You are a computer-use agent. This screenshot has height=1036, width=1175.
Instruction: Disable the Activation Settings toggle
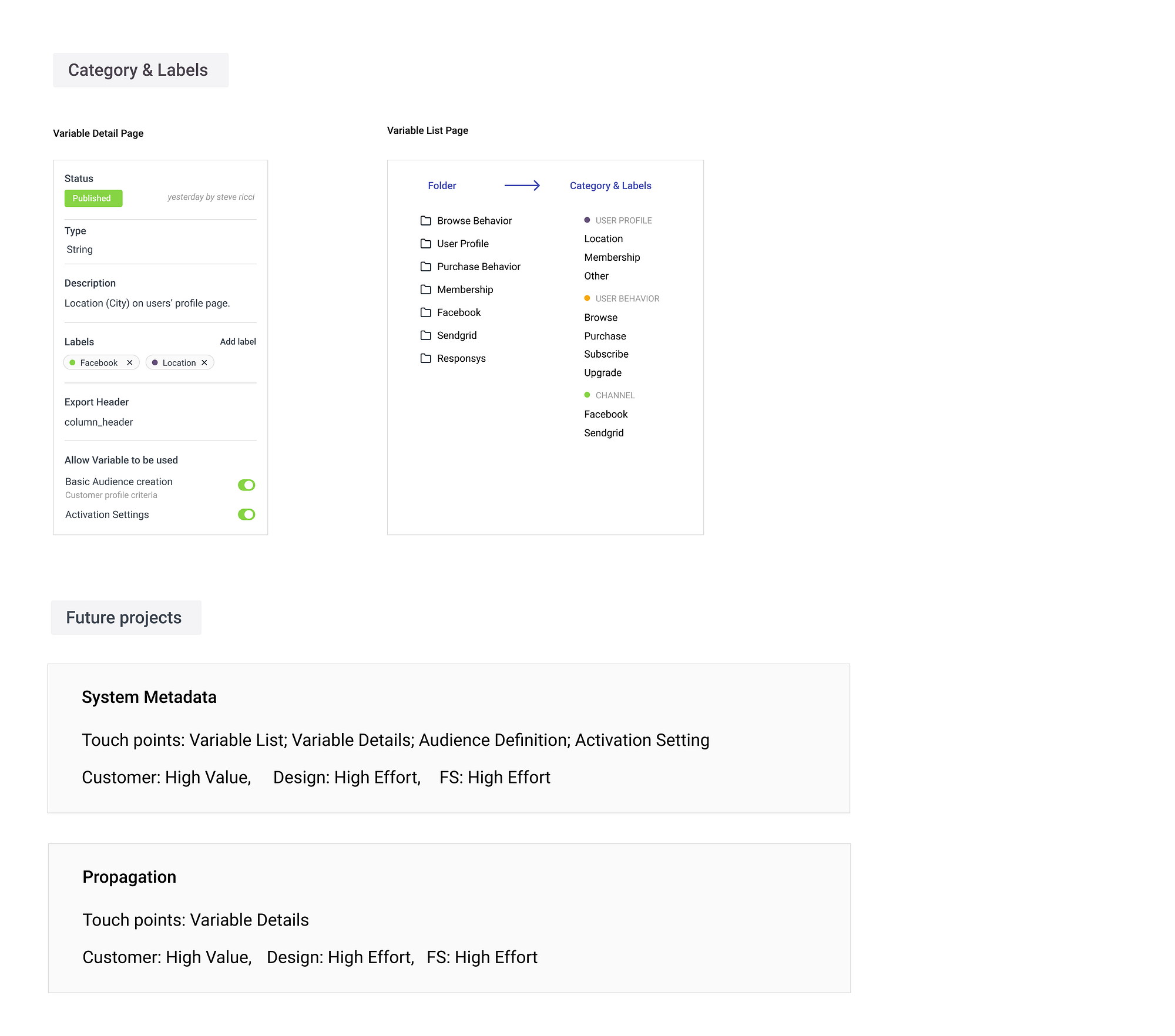(246, 514)
